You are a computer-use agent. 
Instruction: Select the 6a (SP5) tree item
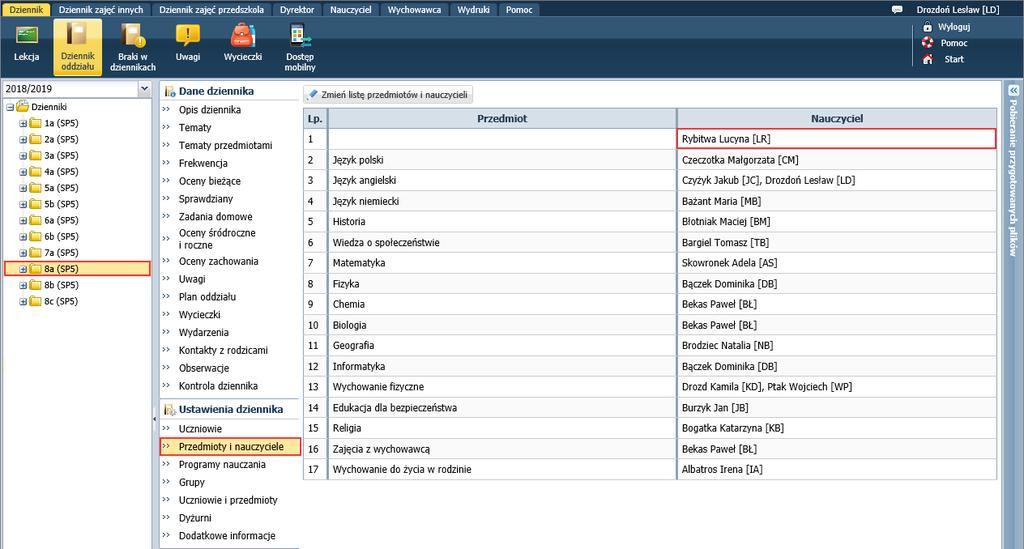pyautogui.click(x=61, y=220)
